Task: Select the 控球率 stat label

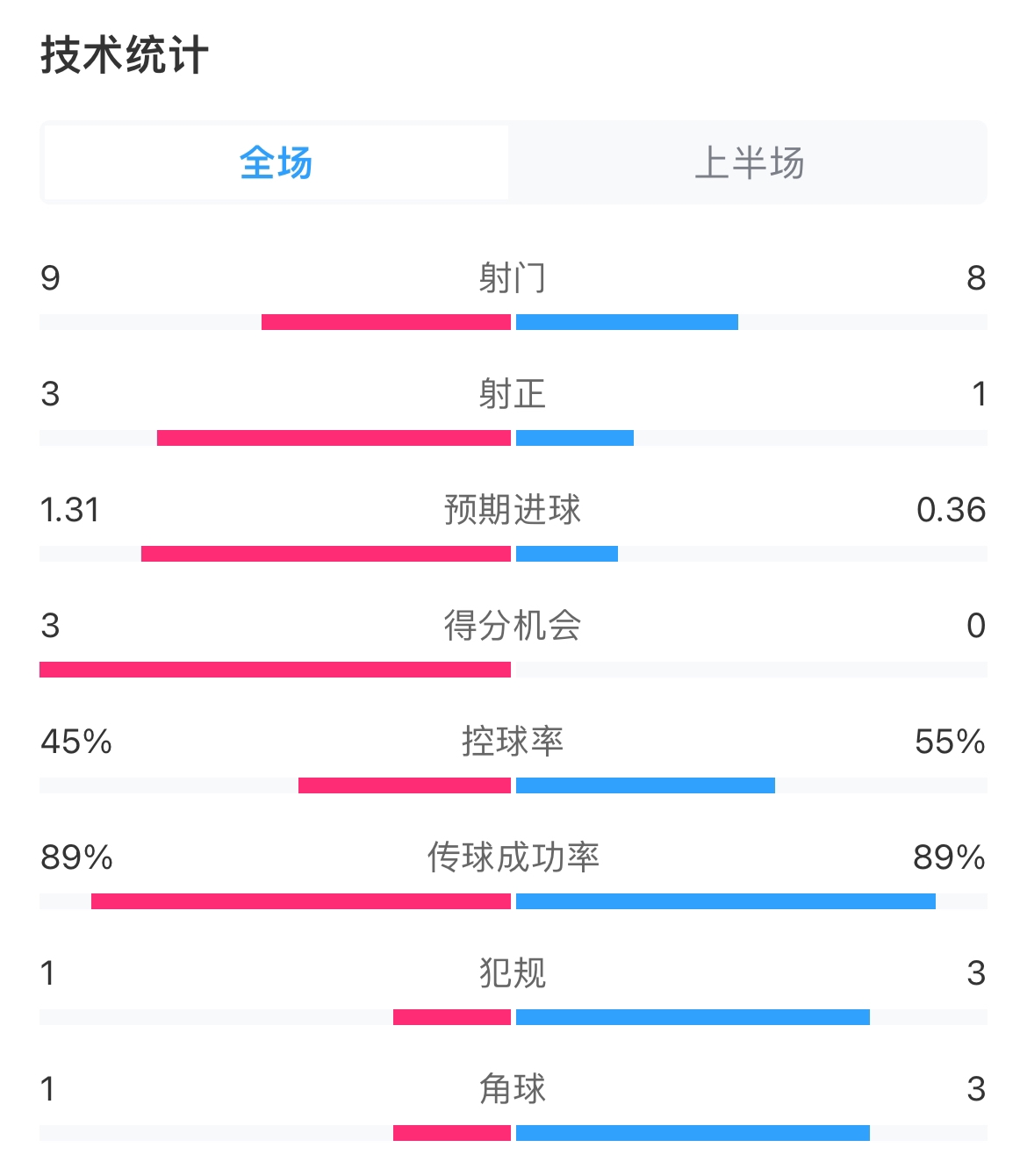Action: tap(513, 742)
